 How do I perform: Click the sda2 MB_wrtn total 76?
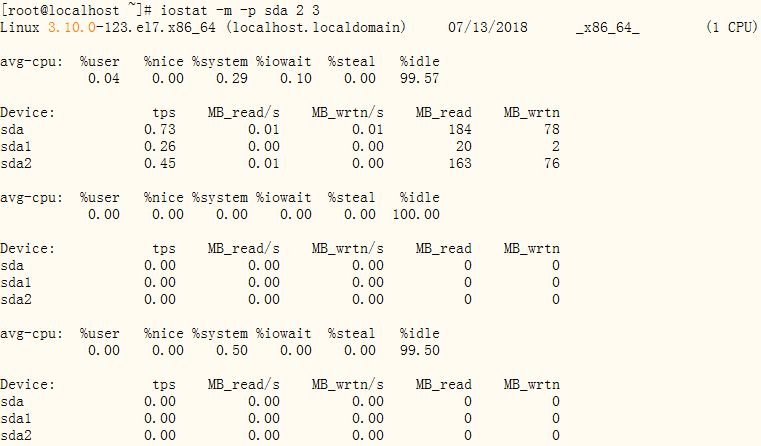(552, 164)
